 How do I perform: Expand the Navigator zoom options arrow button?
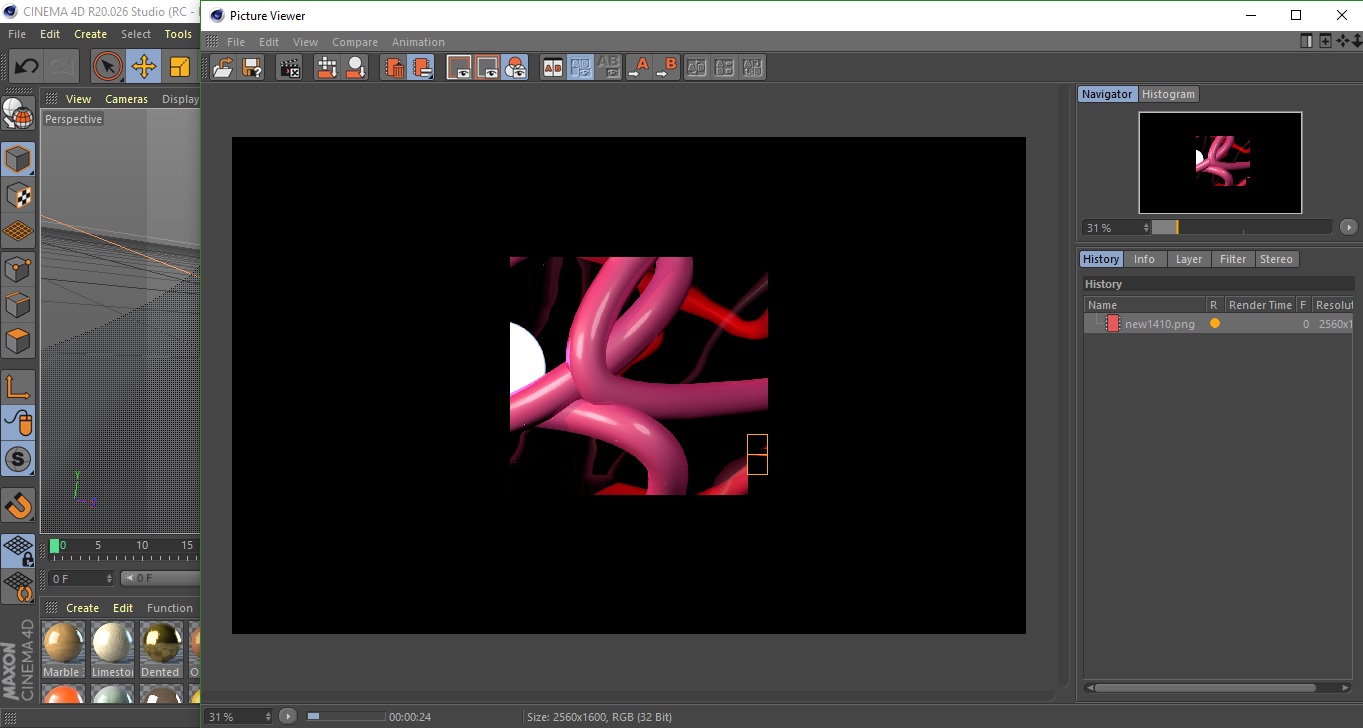[x=1348, y=228]
